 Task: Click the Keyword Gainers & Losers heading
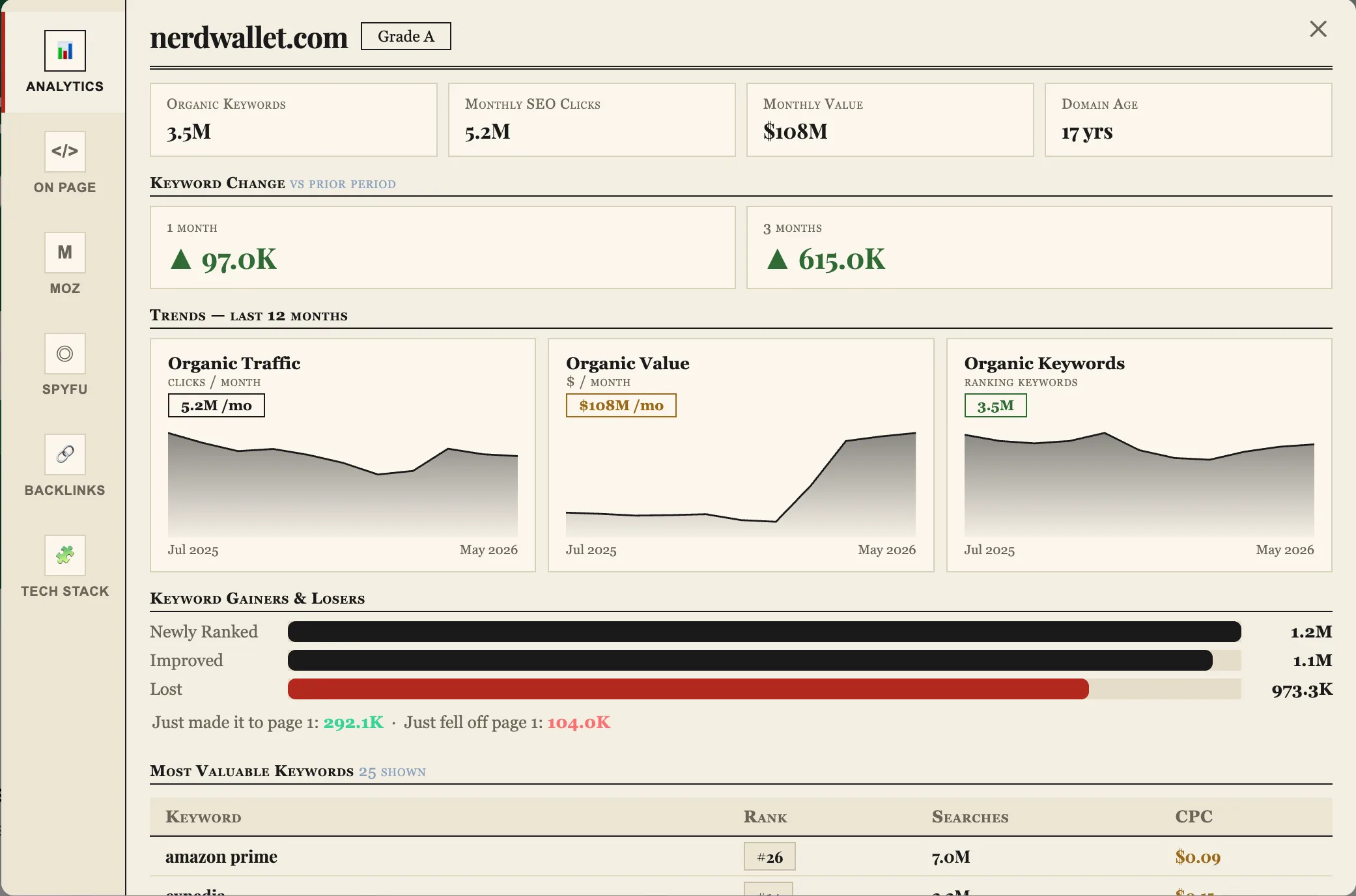point(257,598)
